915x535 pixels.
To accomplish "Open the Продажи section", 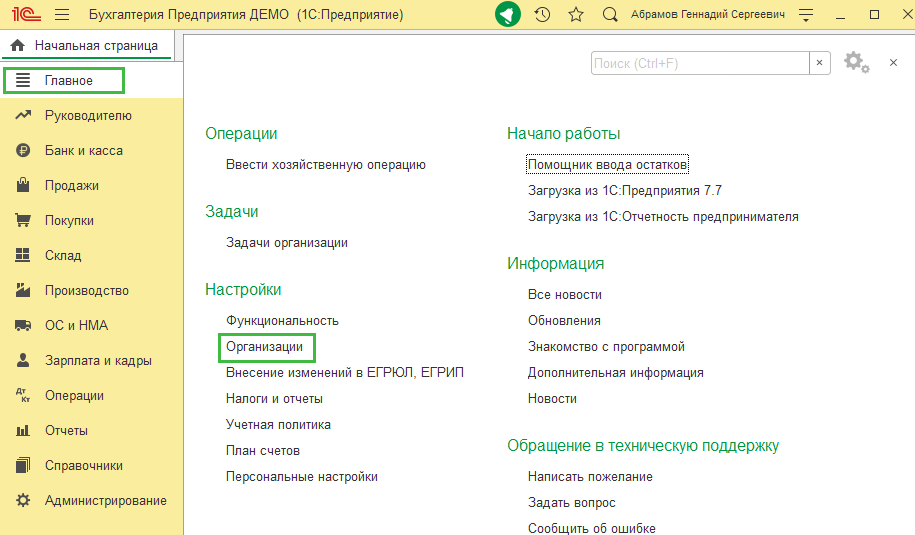I will (71, 185).
